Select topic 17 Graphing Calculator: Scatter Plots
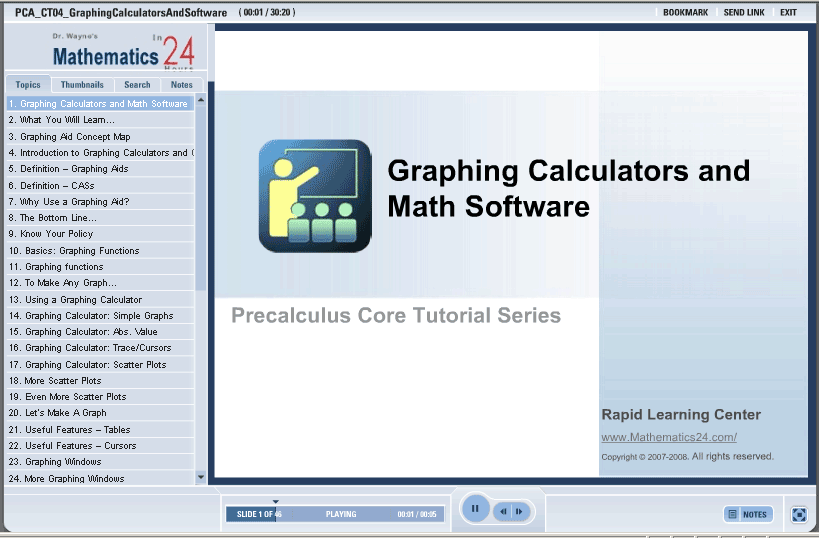The width and height of the screenshot is (819, 538). point(100,365)
